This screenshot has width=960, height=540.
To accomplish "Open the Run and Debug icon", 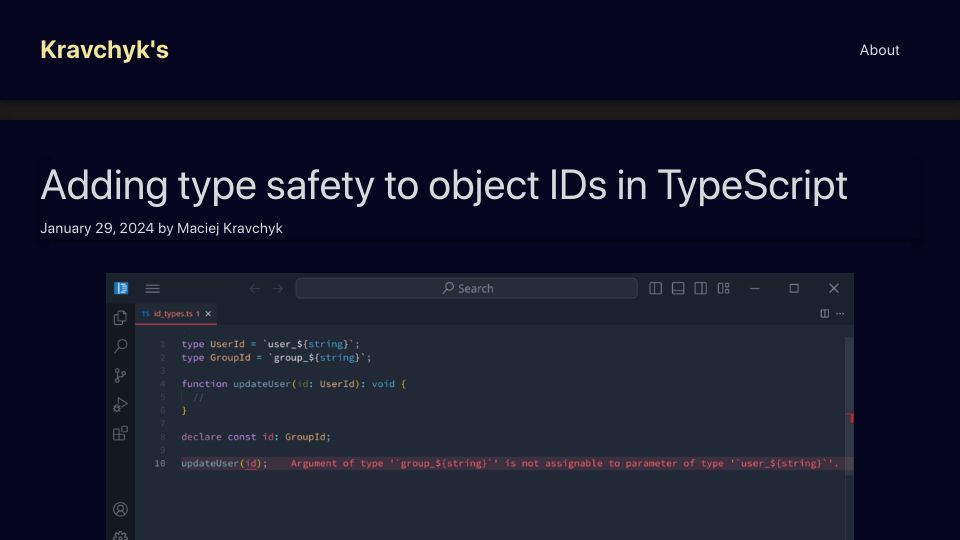I will pos(121,405).
